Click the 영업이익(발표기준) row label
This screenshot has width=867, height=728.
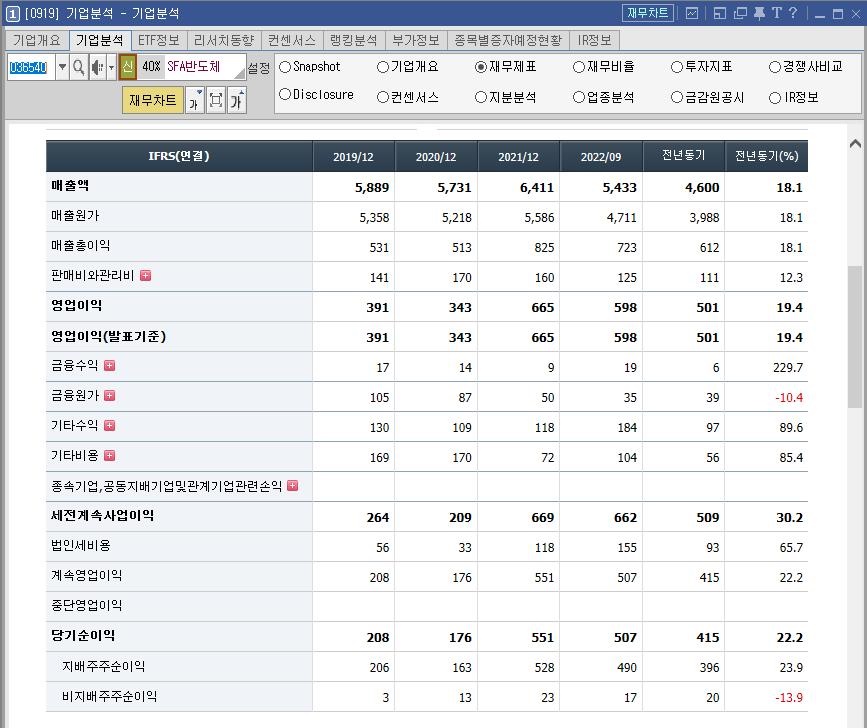[x=108, y=336]
